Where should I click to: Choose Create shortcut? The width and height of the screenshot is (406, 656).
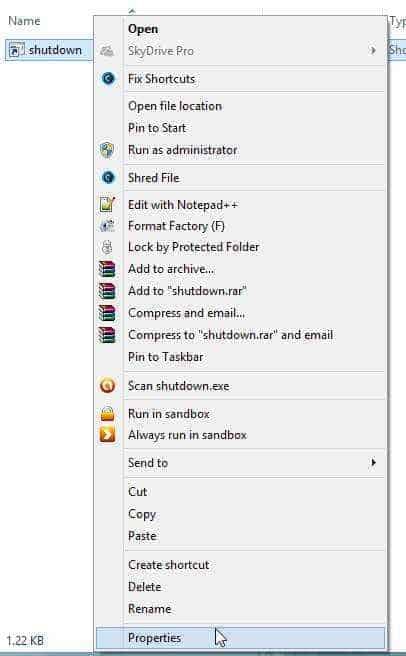pyautogui.click(x=169, y=564)
